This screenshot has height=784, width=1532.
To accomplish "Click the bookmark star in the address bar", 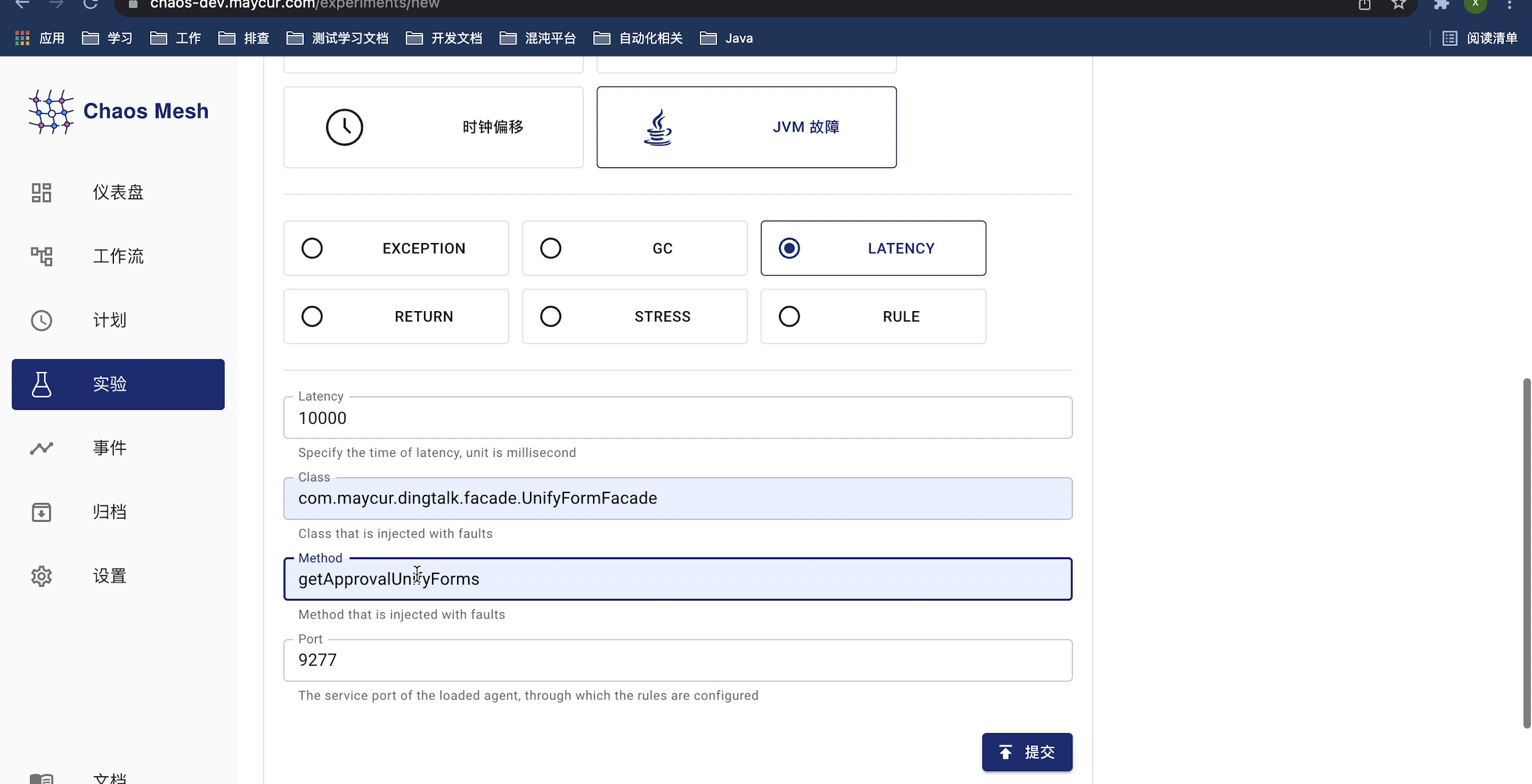I will (x=1398, y=5).
